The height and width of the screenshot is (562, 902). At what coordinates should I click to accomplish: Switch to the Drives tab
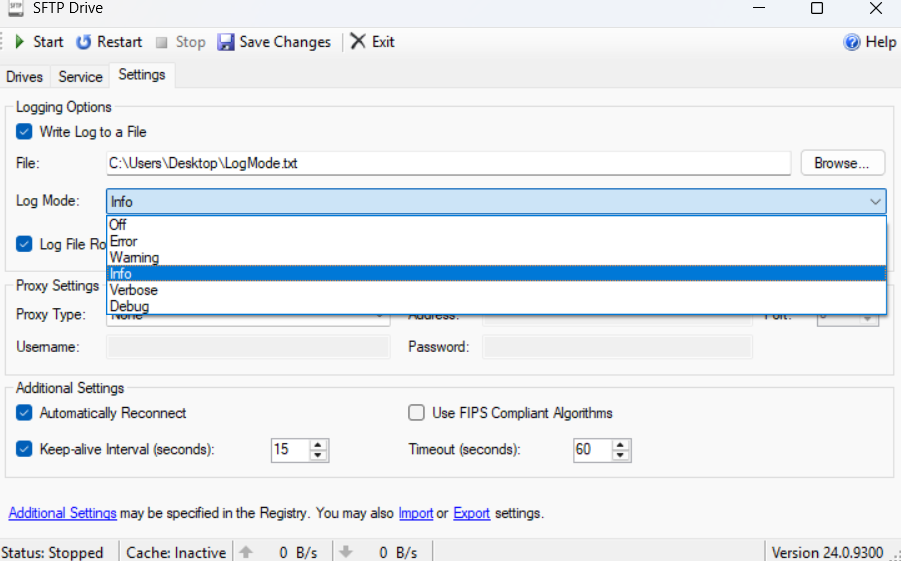click(24, 77)
